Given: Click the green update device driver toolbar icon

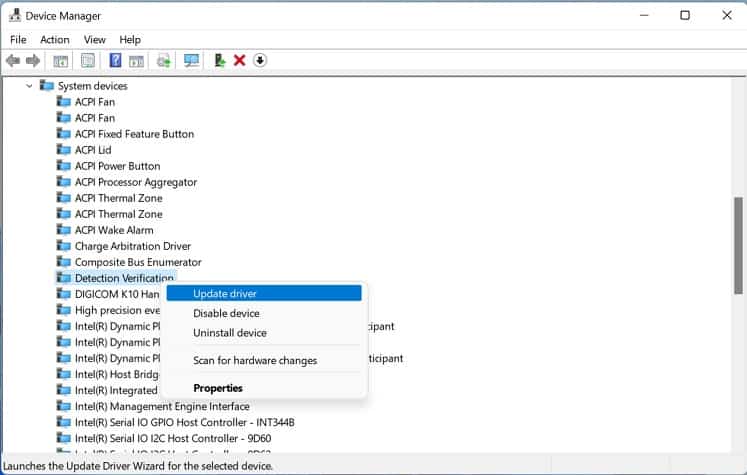Looking at the screenshot, I should (x=220, y=60).
